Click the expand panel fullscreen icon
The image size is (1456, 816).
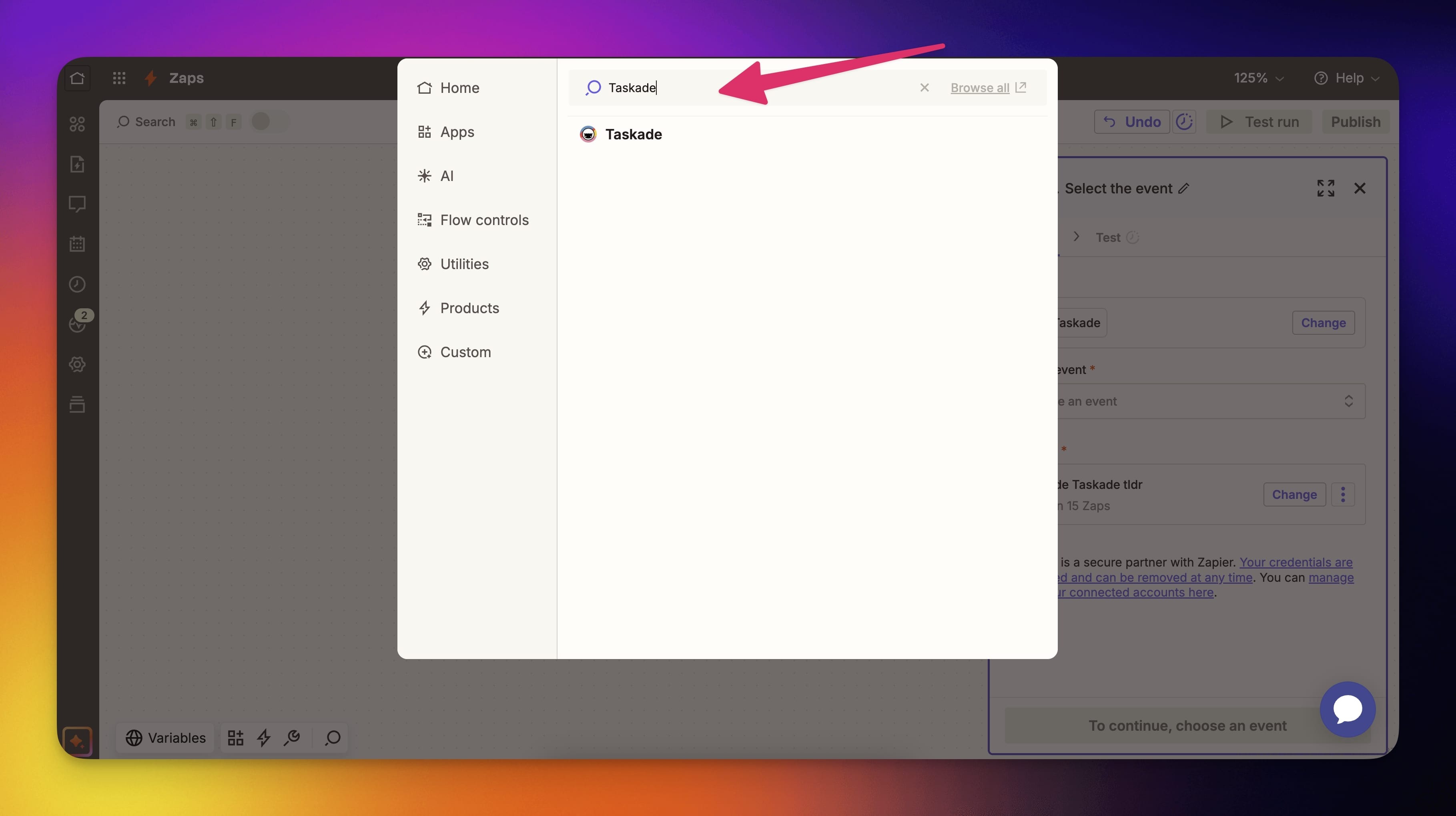1325,188
